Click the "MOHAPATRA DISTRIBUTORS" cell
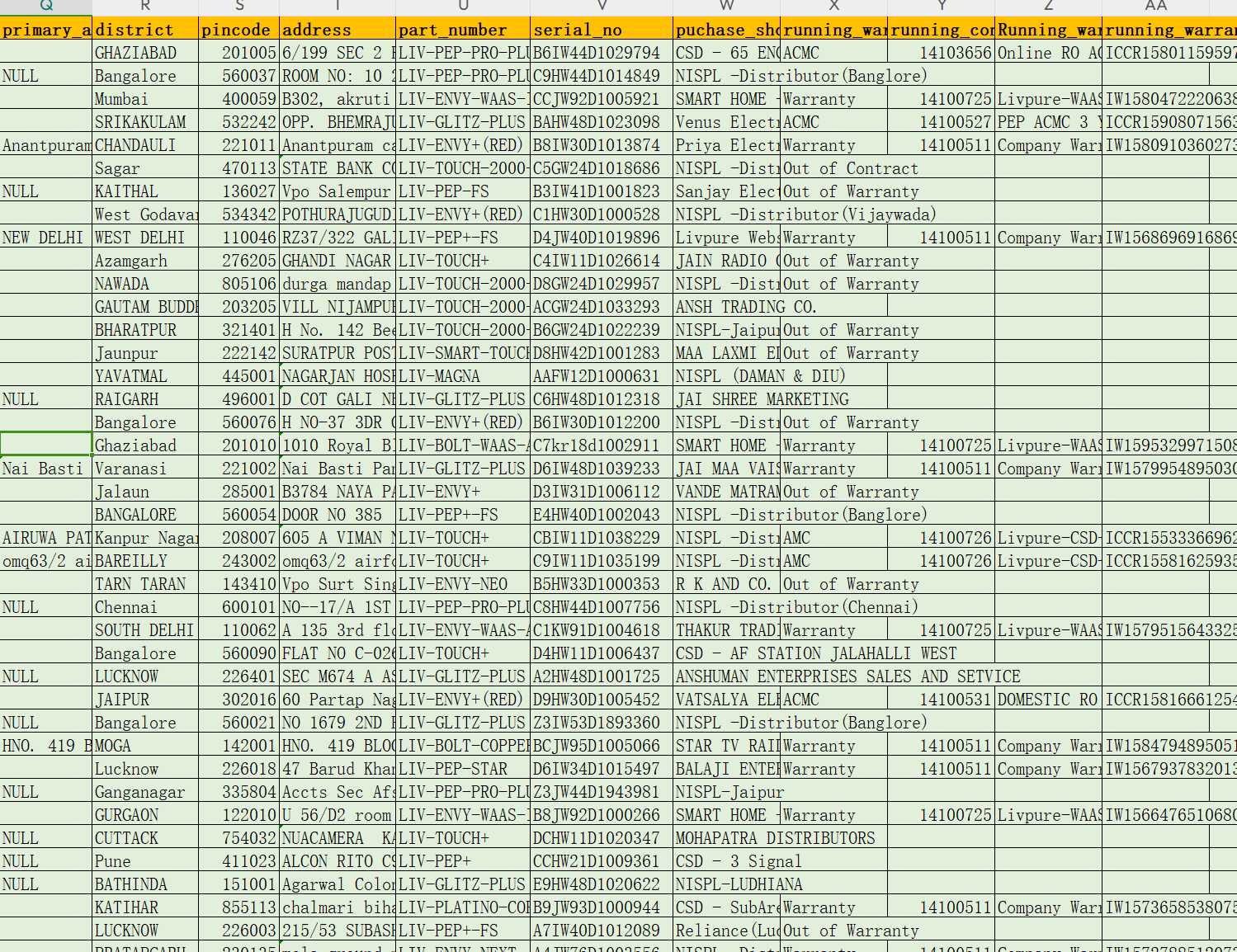1237x952 pixels. coord(775,838)
